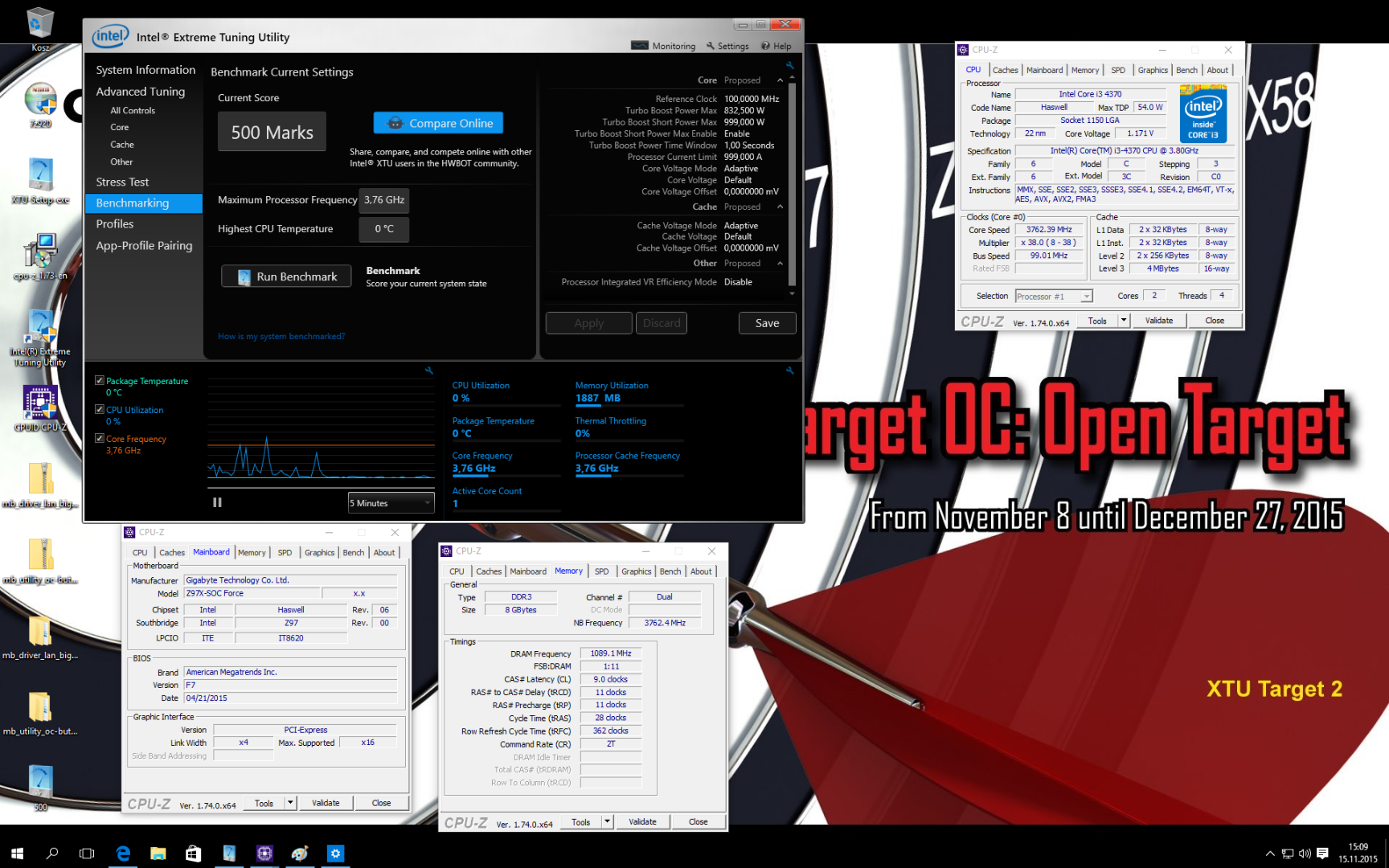Open taskbar search magnifier

tap(52, 853)
